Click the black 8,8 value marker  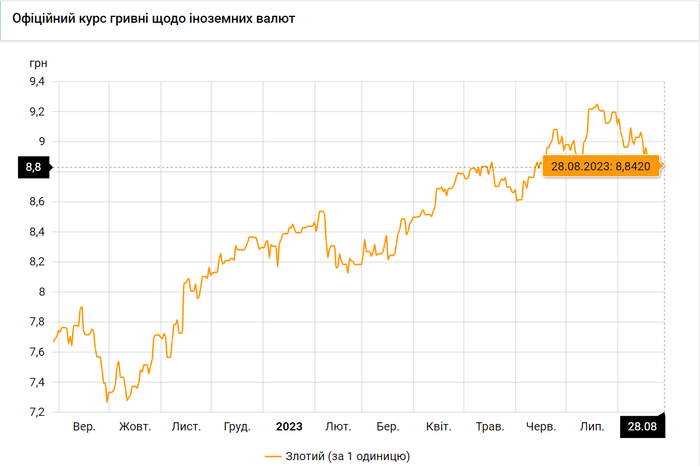[x=33, y=167]
